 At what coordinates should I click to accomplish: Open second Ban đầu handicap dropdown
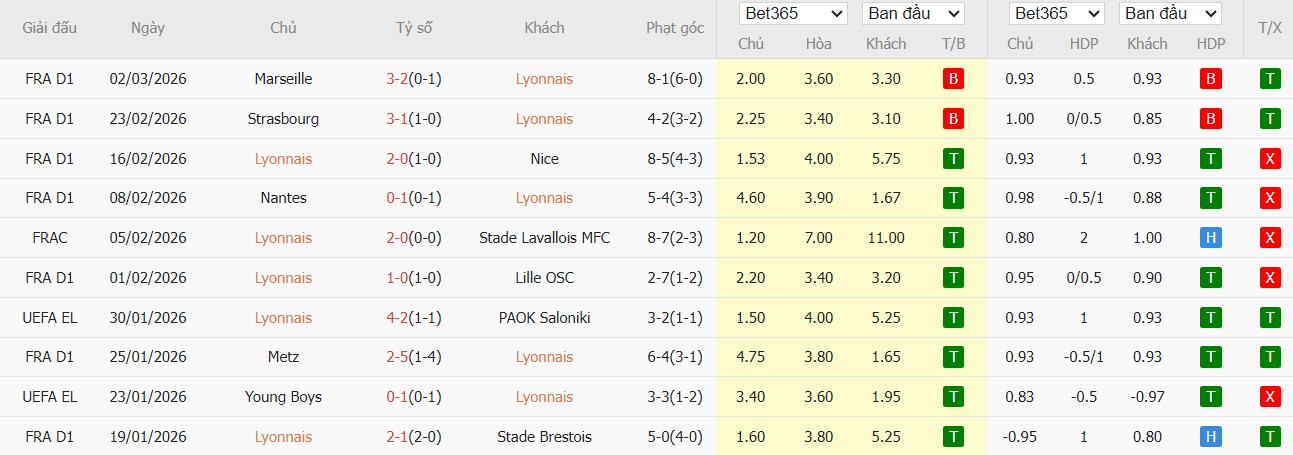(1170, 14)
